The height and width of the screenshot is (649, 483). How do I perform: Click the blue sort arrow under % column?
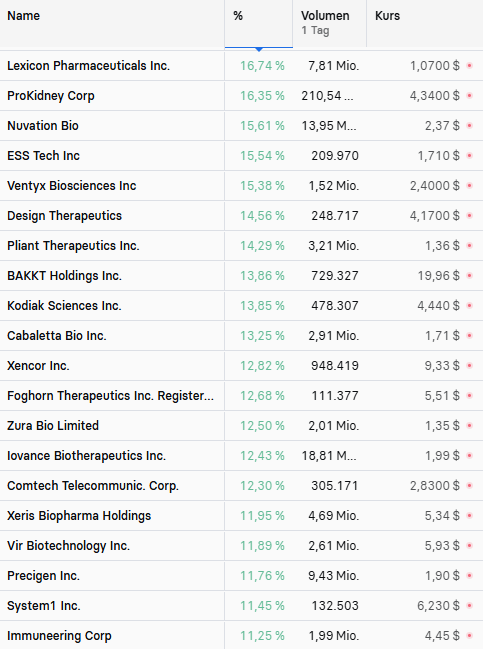click(259, 49)
